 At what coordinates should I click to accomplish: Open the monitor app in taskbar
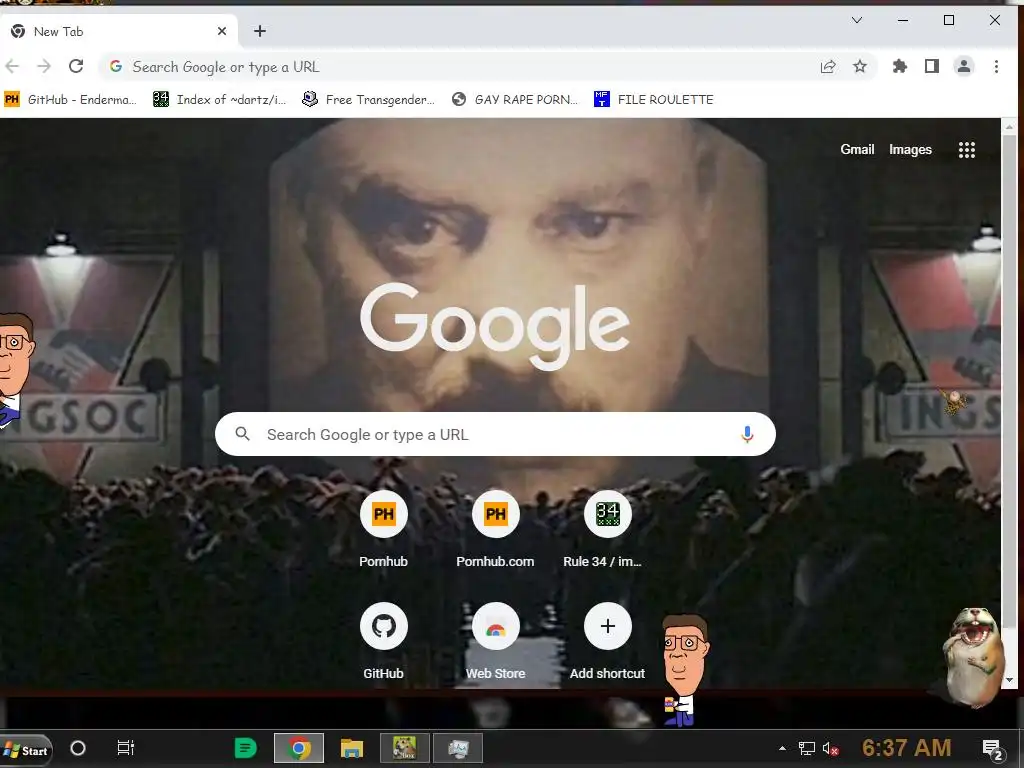coord(458,748)
